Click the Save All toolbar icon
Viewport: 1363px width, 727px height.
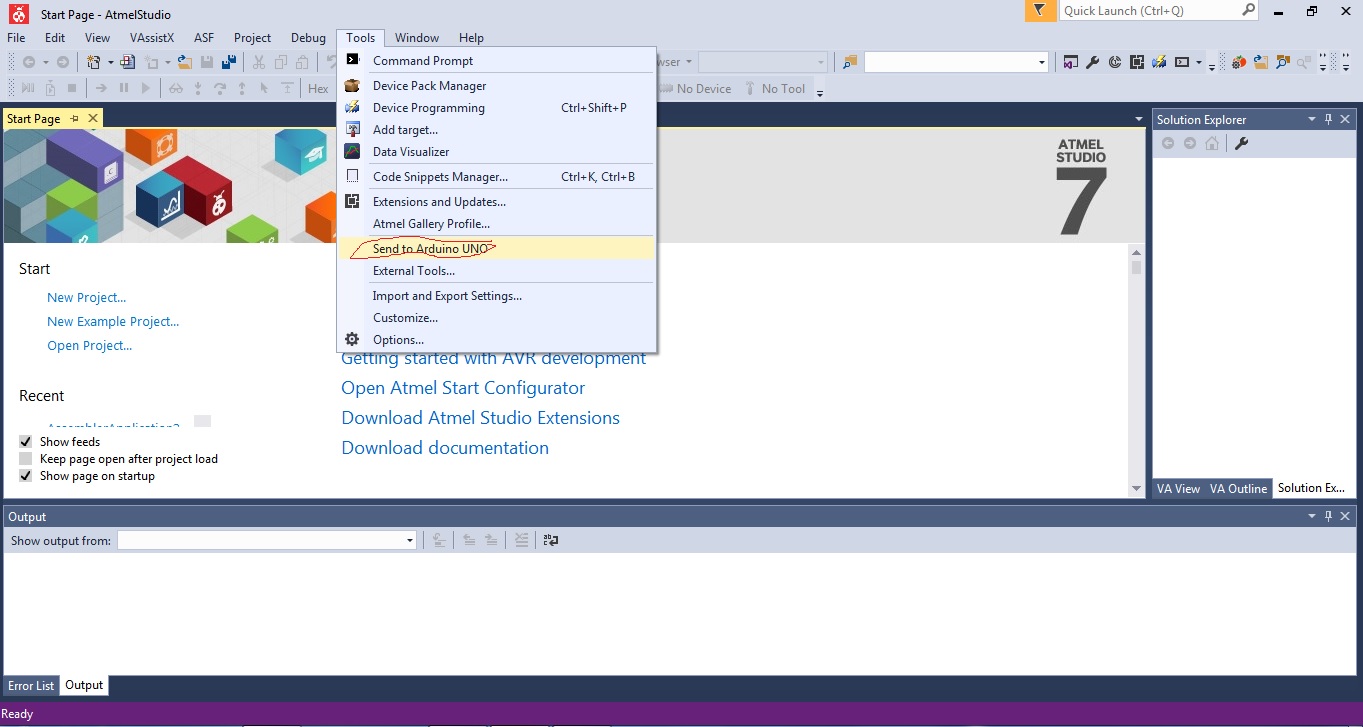[229, 62]
